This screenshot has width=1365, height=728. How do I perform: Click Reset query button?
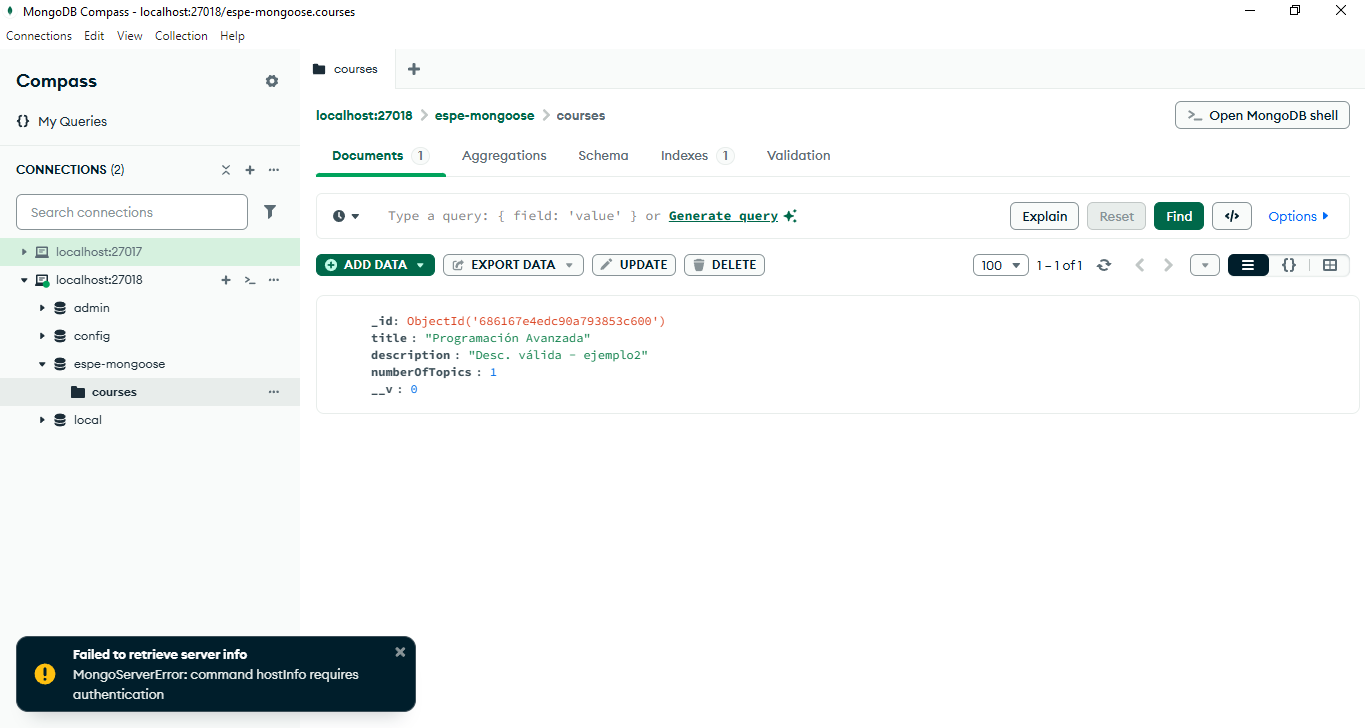(1116, 216)
